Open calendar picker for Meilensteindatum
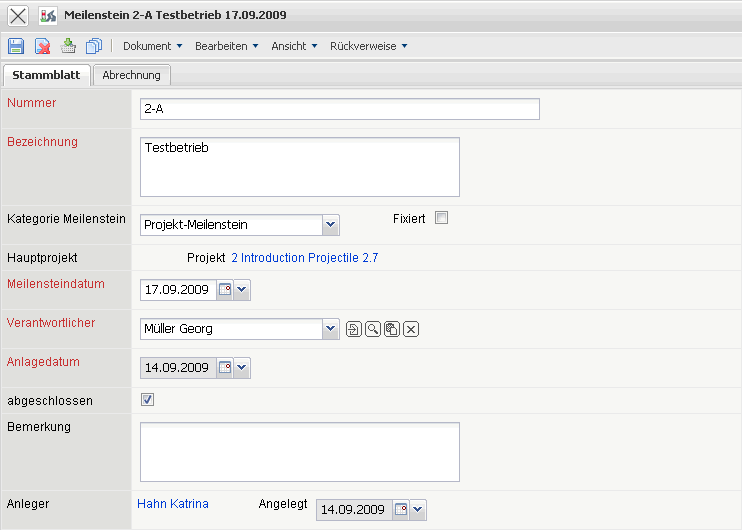Viewport: 742px width, 530px height. click(x=225, y=290)
